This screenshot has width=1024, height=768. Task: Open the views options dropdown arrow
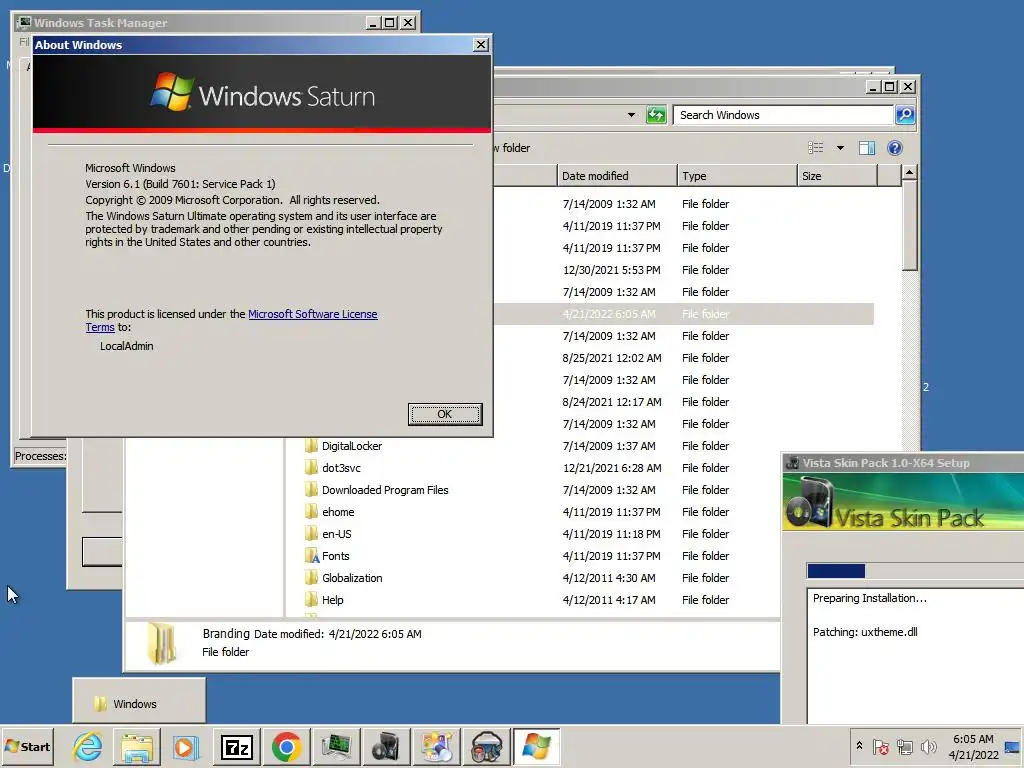pyautogui.click(x=840, y=148)
